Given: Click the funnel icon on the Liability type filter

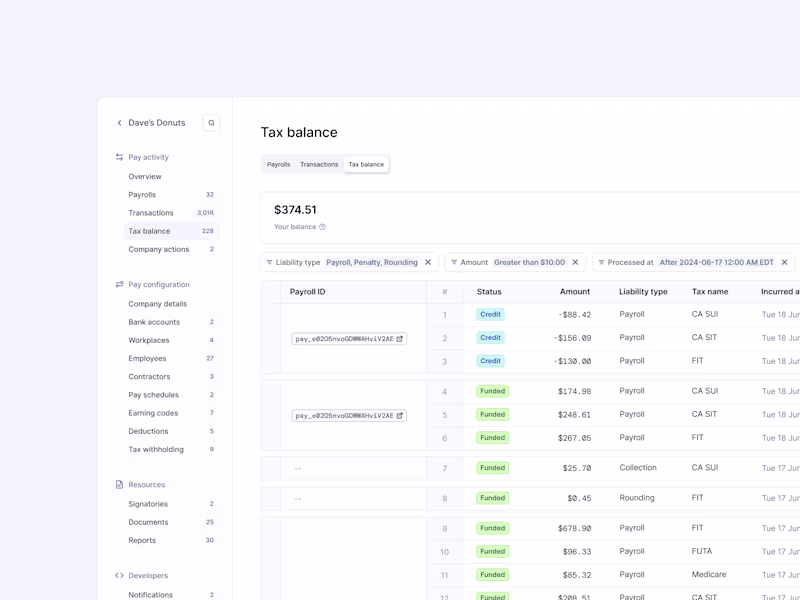Looking at the screenshot, I should 269,262.
